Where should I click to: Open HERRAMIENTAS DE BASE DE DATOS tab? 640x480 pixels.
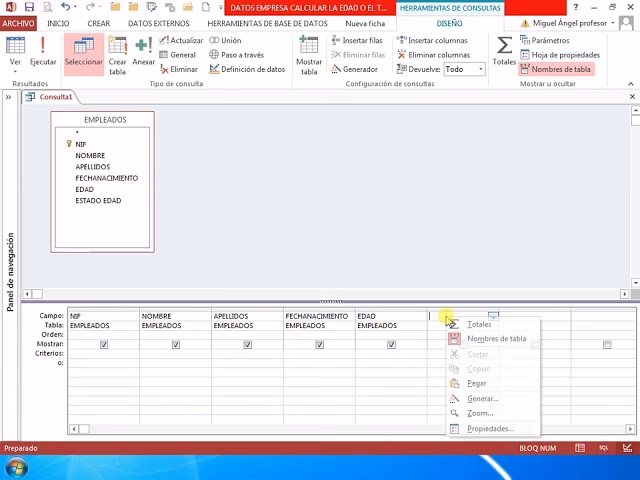coord(267,23)
